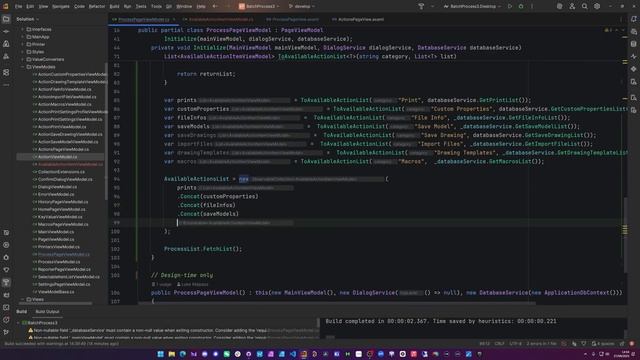The width and height of the screenshot is (640, 360).
Task: Select the Build Output tab
Action: [x=47, y=311]
